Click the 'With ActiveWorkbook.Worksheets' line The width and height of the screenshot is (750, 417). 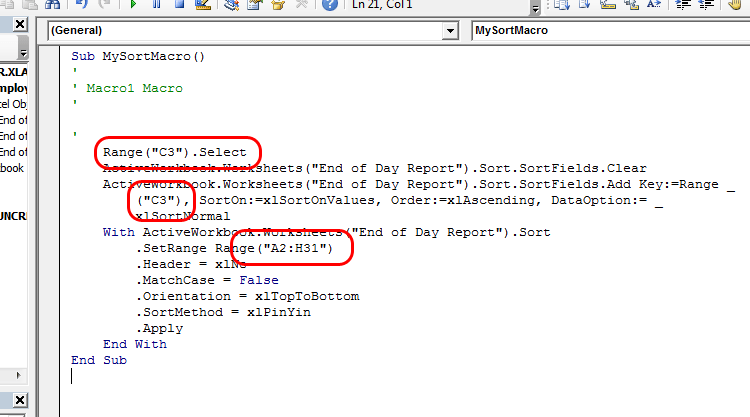point(327,232)
